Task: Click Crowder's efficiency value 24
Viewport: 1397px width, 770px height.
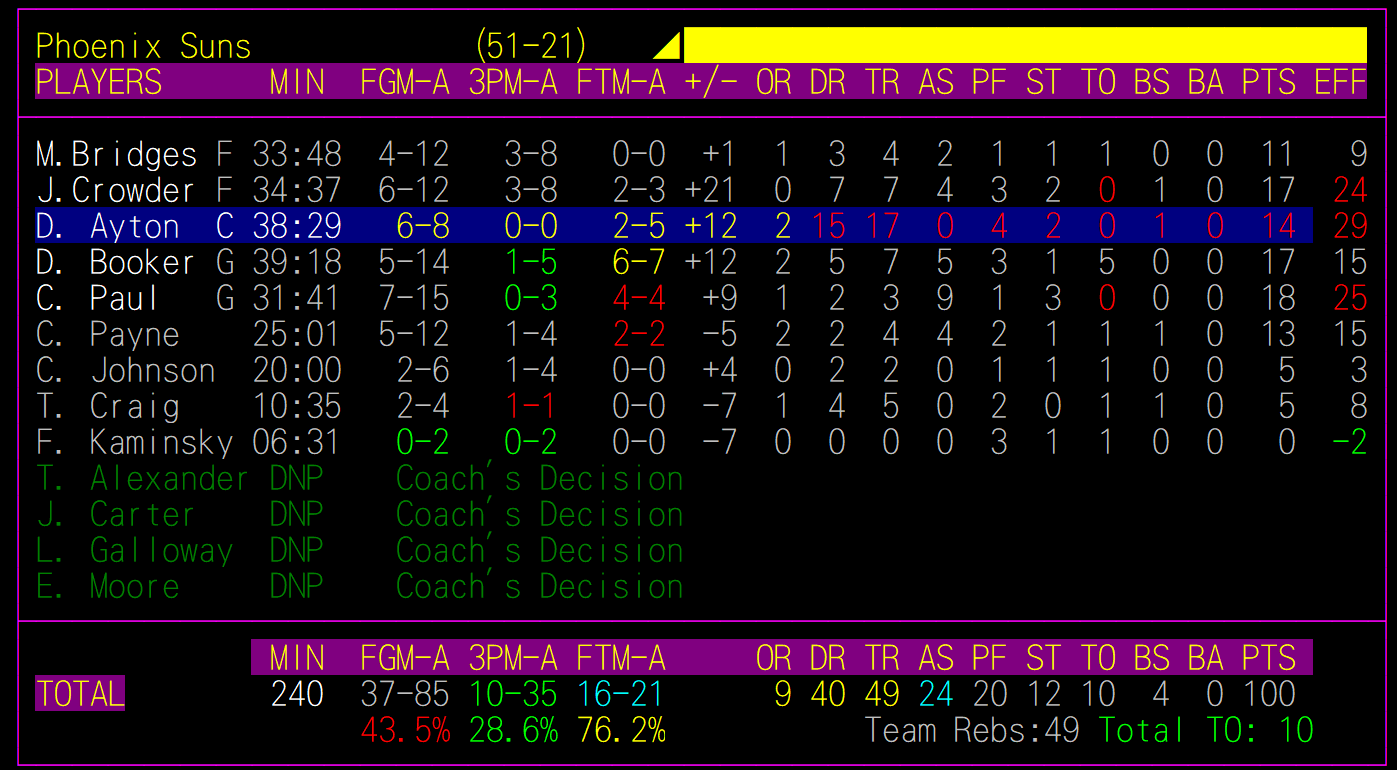Action: (1349, 190)
